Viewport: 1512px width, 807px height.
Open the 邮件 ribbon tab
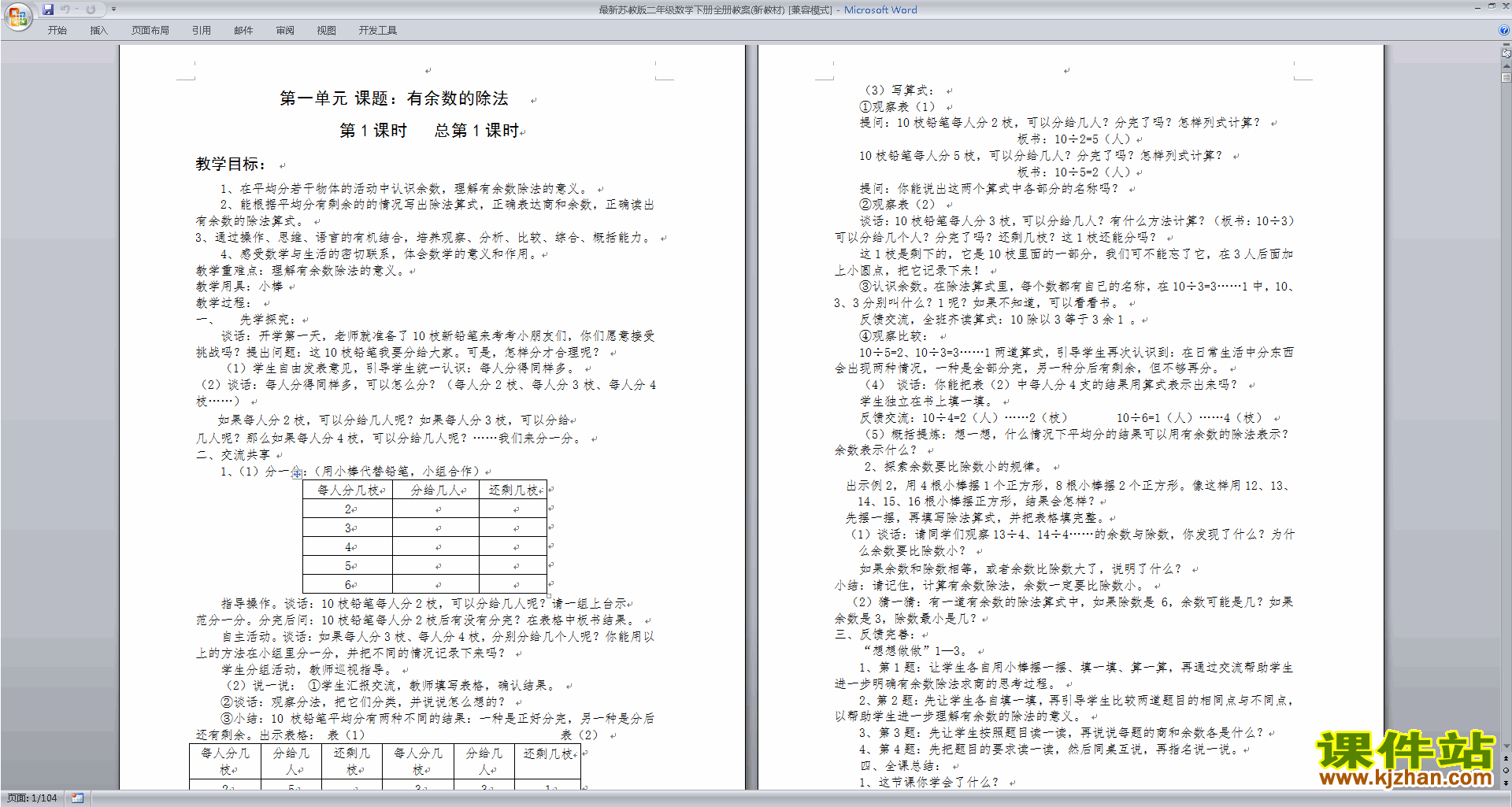[243, 31]
